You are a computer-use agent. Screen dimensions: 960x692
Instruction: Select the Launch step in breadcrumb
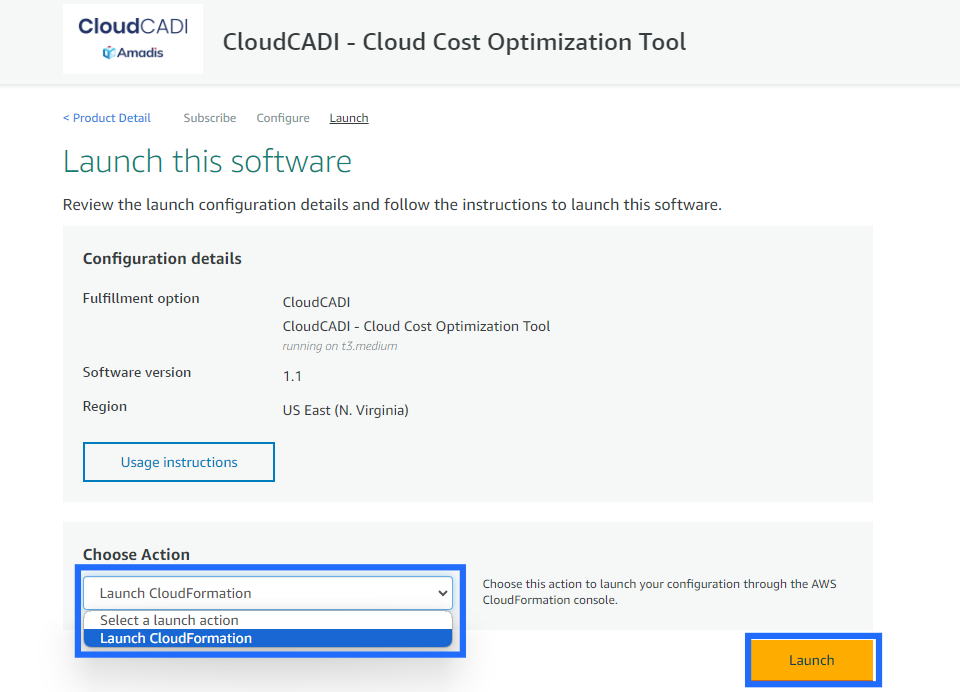pyautogui.click(x=349, y=118)
